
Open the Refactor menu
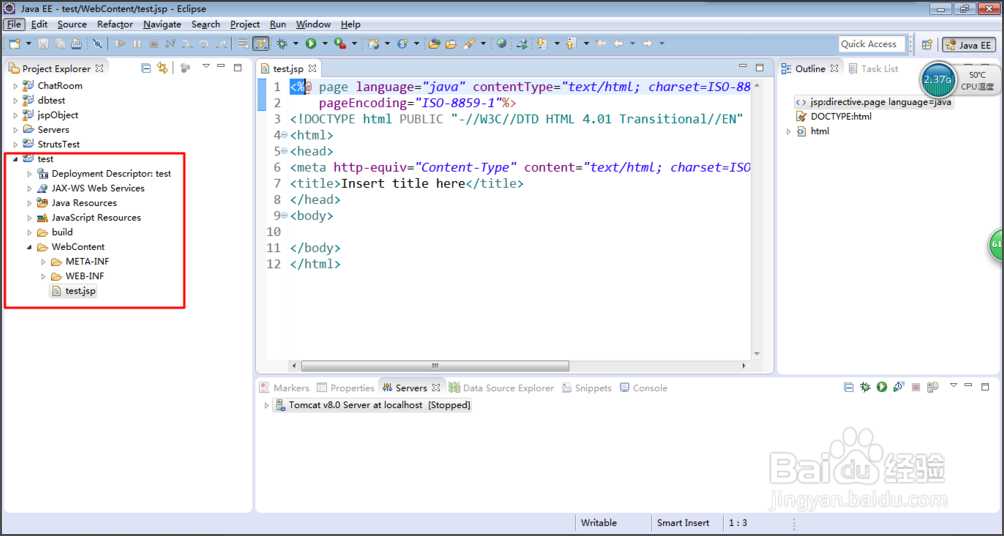coord(115,24)
